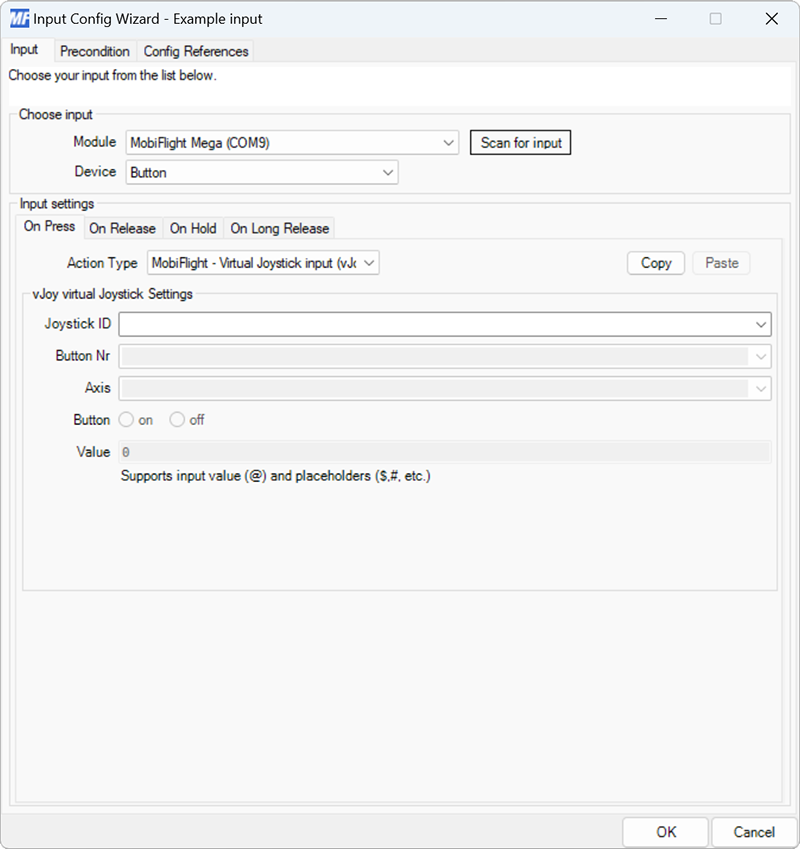The height and width of the screenshot is (849, 800).
Task: Select the On Release tab
Action: tap(123, 228)
